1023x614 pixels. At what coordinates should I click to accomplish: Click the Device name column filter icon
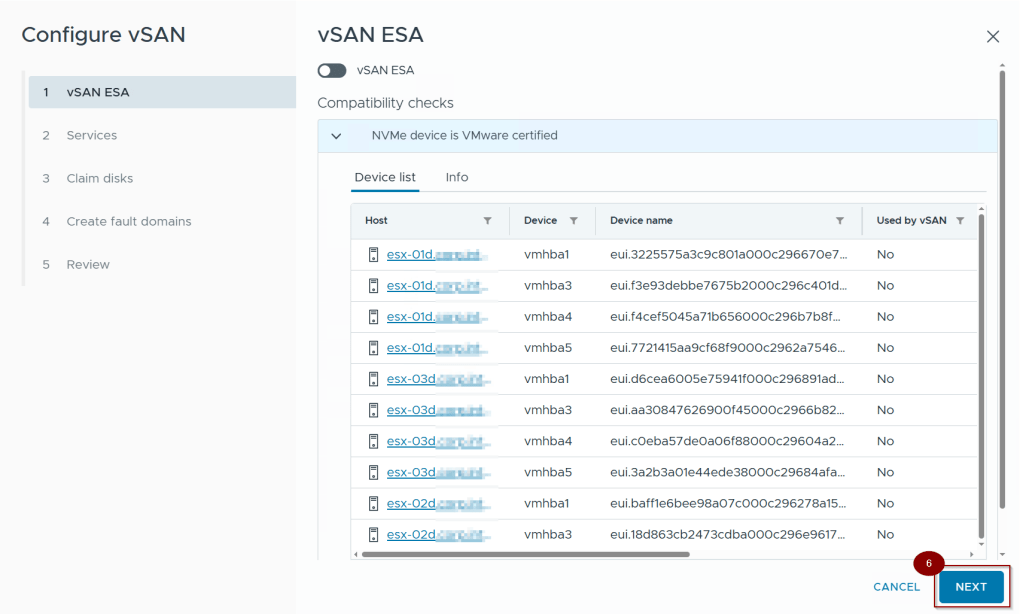pyautogui.click(x=839, y=221)
